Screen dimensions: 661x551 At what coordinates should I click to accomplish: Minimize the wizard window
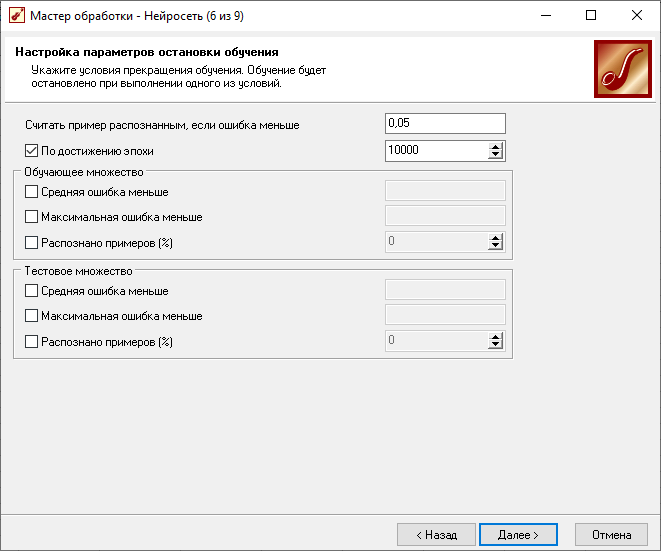click(x=546, y=16)
